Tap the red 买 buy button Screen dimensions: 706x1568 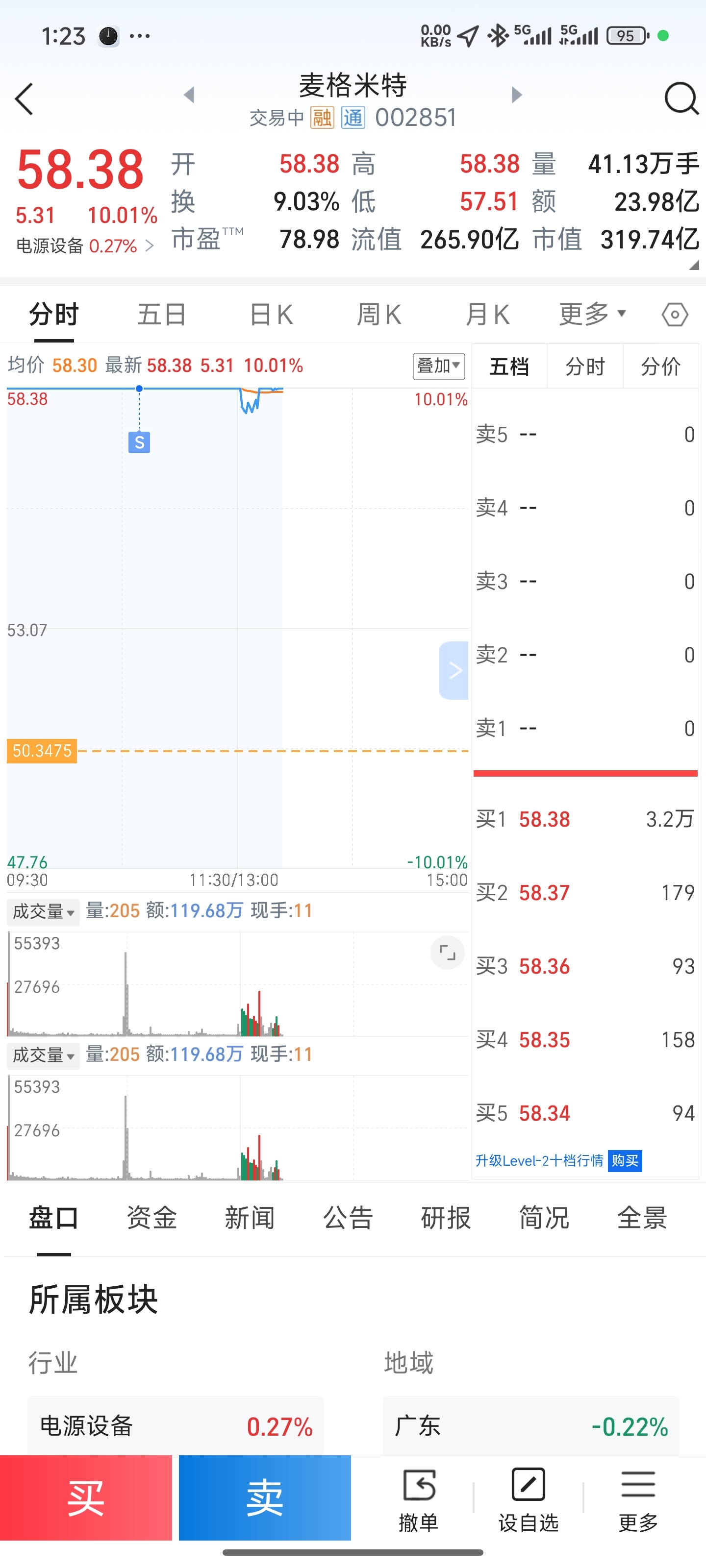[x=86, y=1498]
